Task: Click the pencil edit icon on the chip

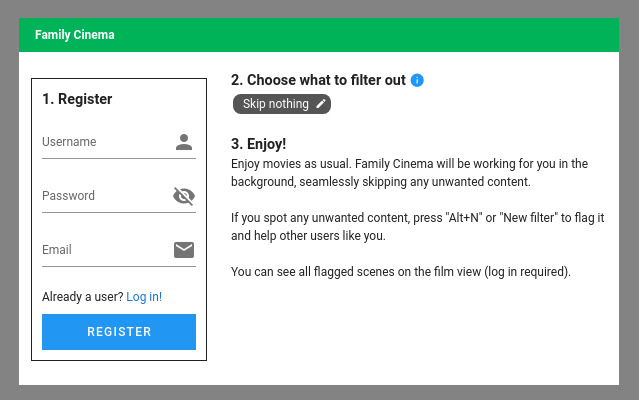Action: click(321, 104)
